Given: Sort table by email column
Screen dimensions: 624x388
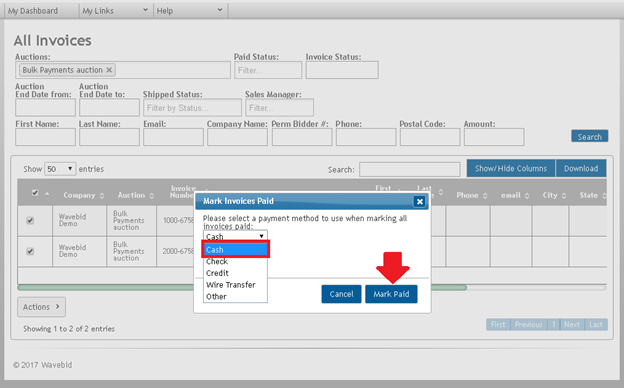Looking at the screenshot, I should [515, 195].
